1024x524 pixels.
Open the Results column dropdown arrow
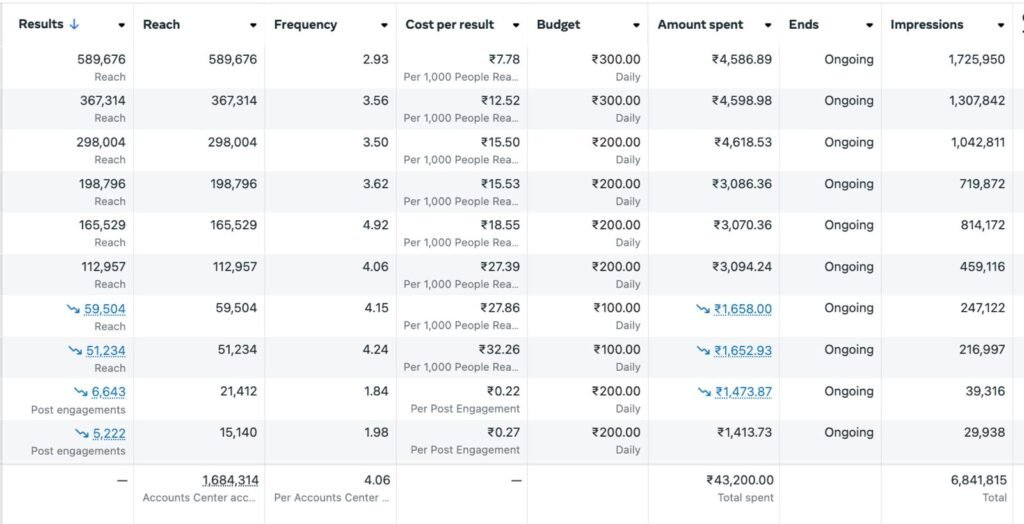(x=122, y=25)
